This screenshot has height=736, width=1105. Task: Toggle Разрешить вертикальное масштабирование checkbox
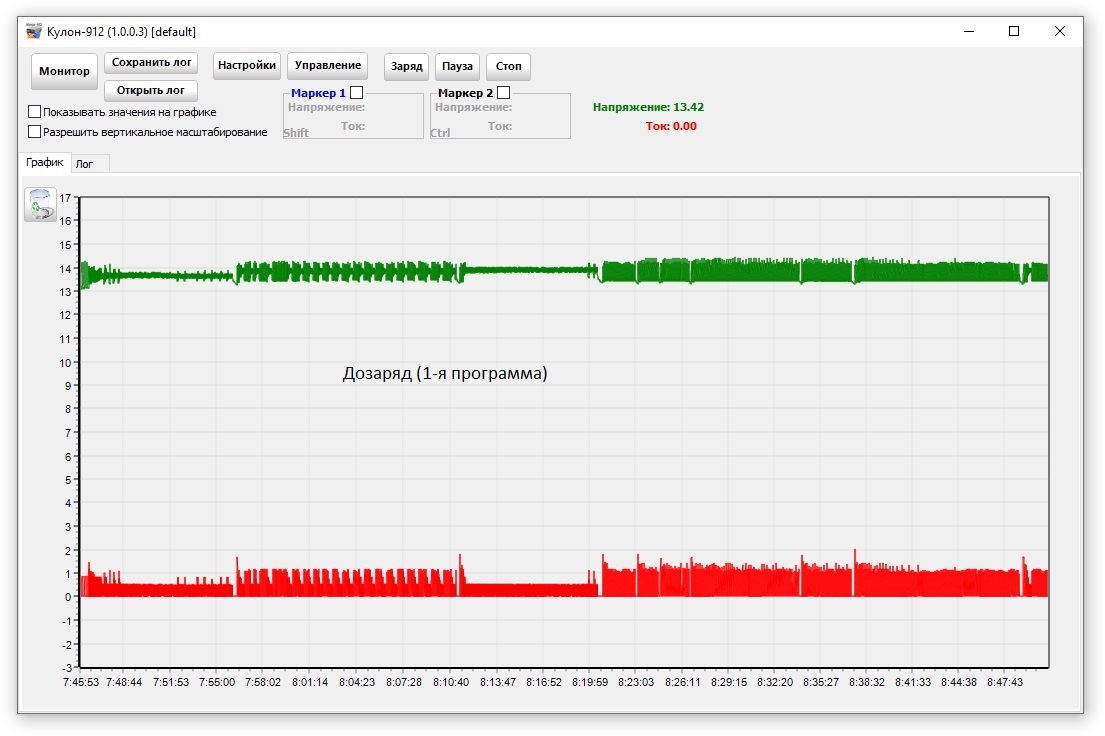click(35, 132)
